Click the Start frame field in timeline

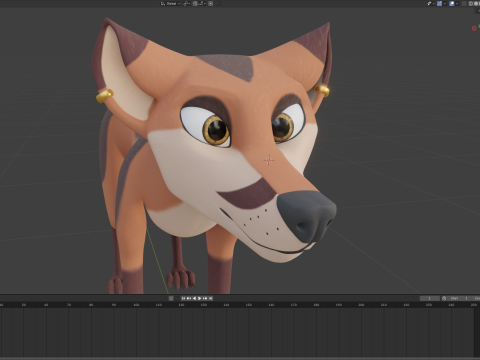coord(459,298)
